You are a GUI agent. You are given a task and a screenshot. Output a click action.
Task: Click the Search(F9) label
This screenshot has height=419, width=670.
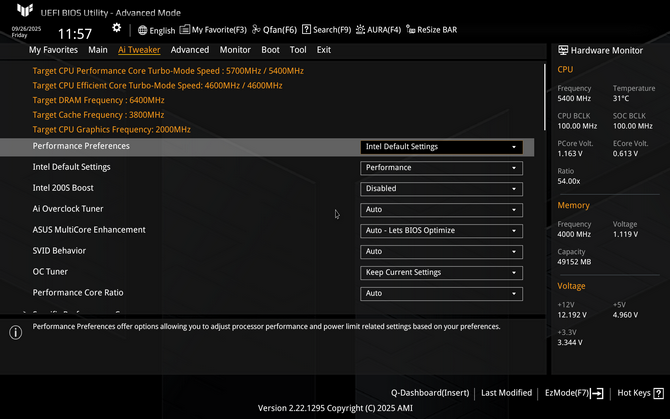pos(332,30)
